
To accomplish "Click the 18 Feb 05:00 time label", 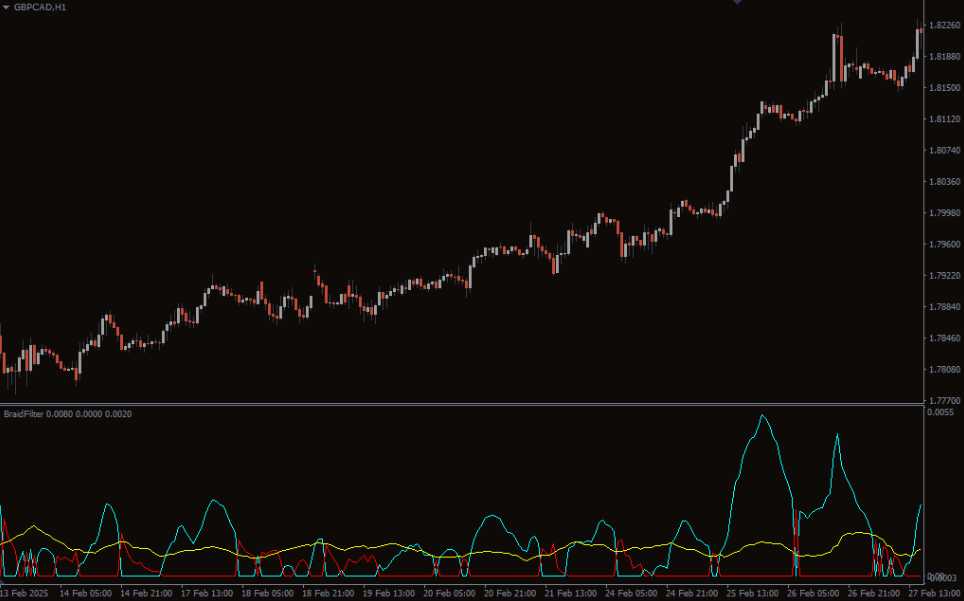I will [268, 592].
